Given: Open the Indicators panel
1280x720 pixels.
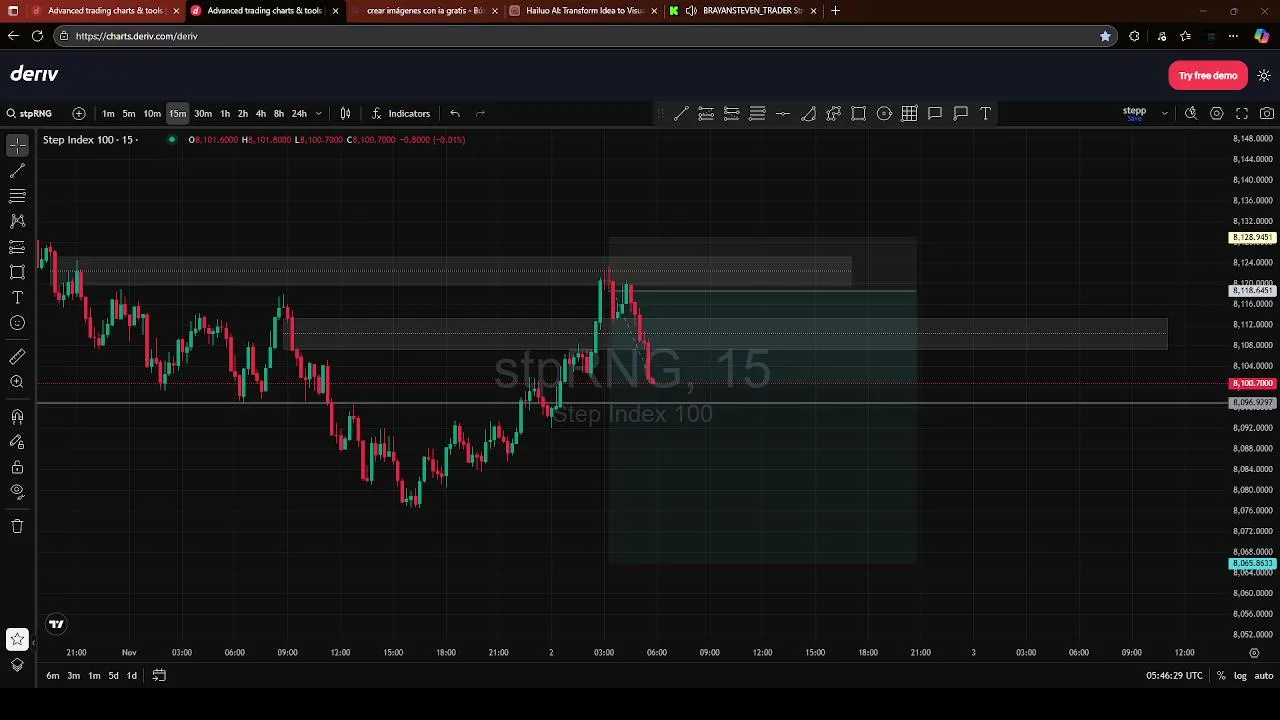Looking at the screenshot, I should [x=401, y=113].
